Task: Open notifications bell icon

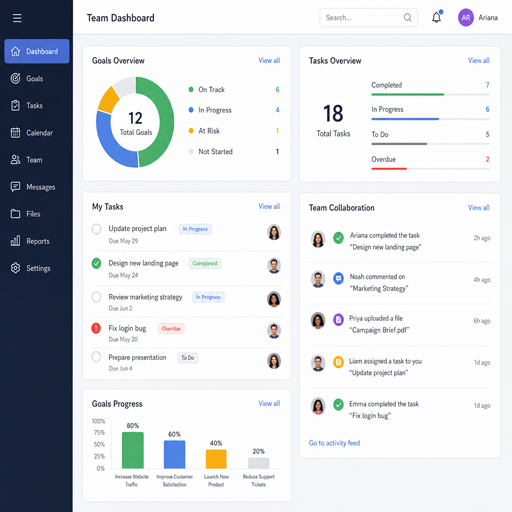Action: click(437, 17)
